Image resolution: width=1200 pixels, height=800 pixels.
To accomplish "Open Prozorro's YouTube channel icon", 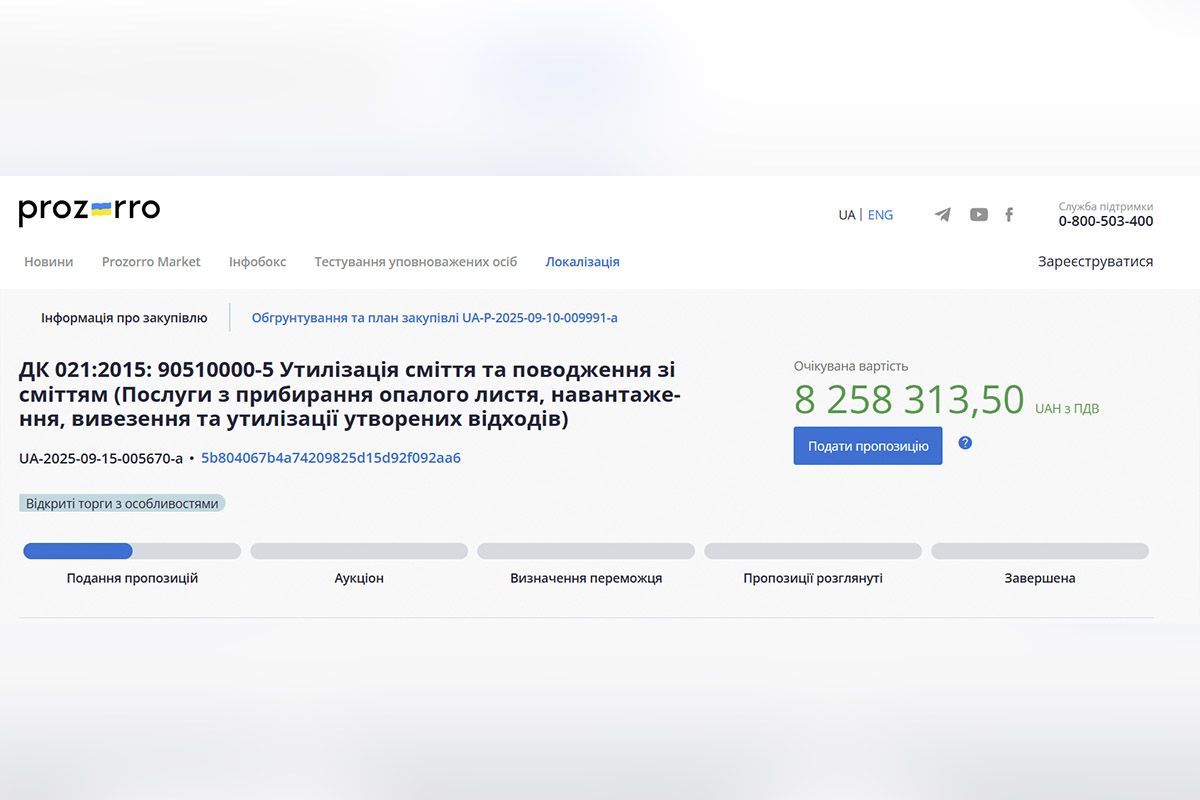I will point(978,214).
